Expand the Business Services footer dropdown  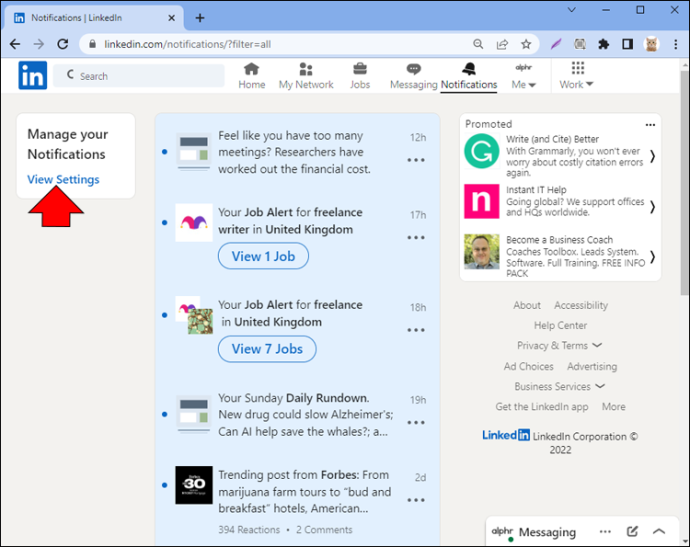[560, 386]
